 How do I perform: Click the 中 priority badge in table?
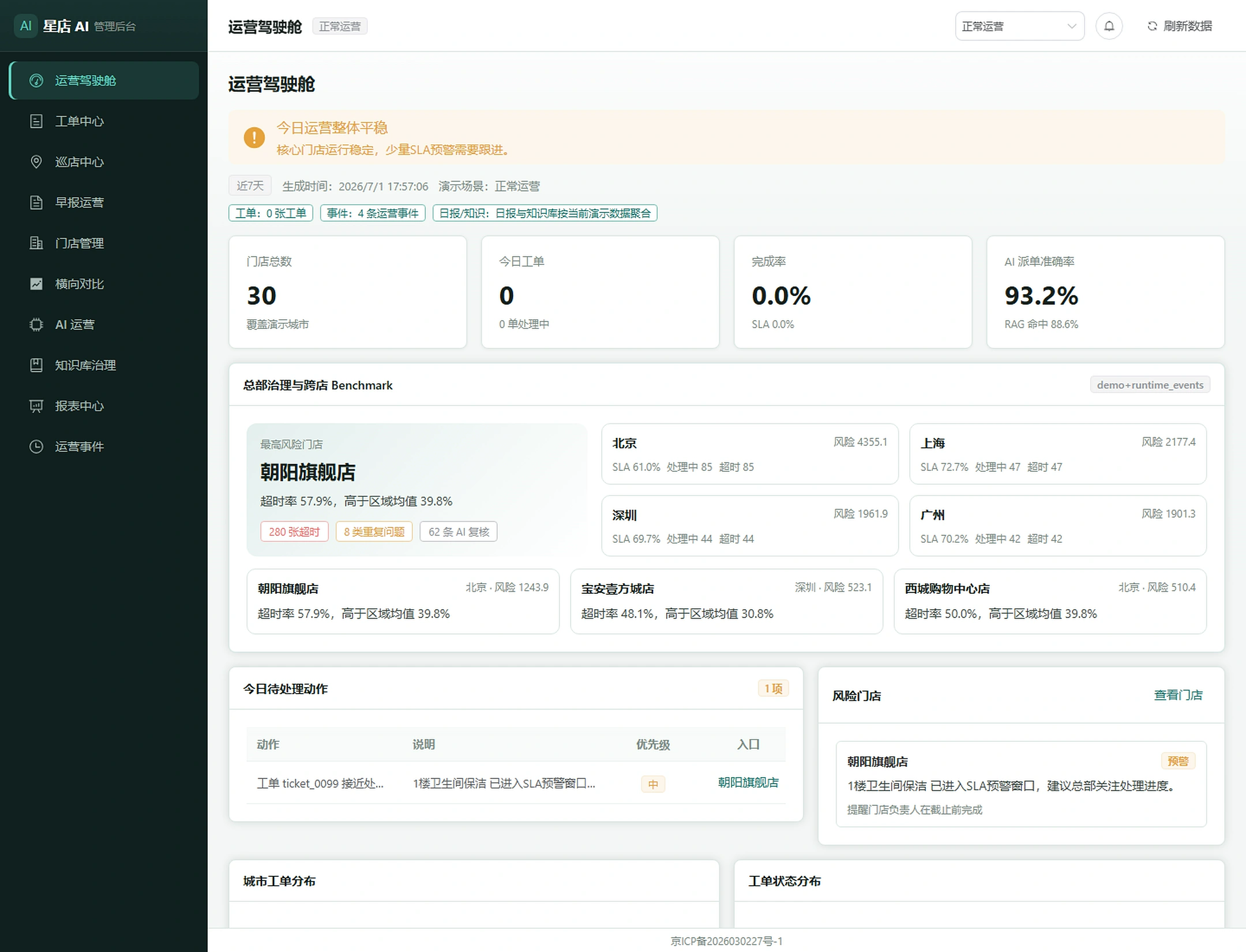pyautogui.click(x=653, y=784)
